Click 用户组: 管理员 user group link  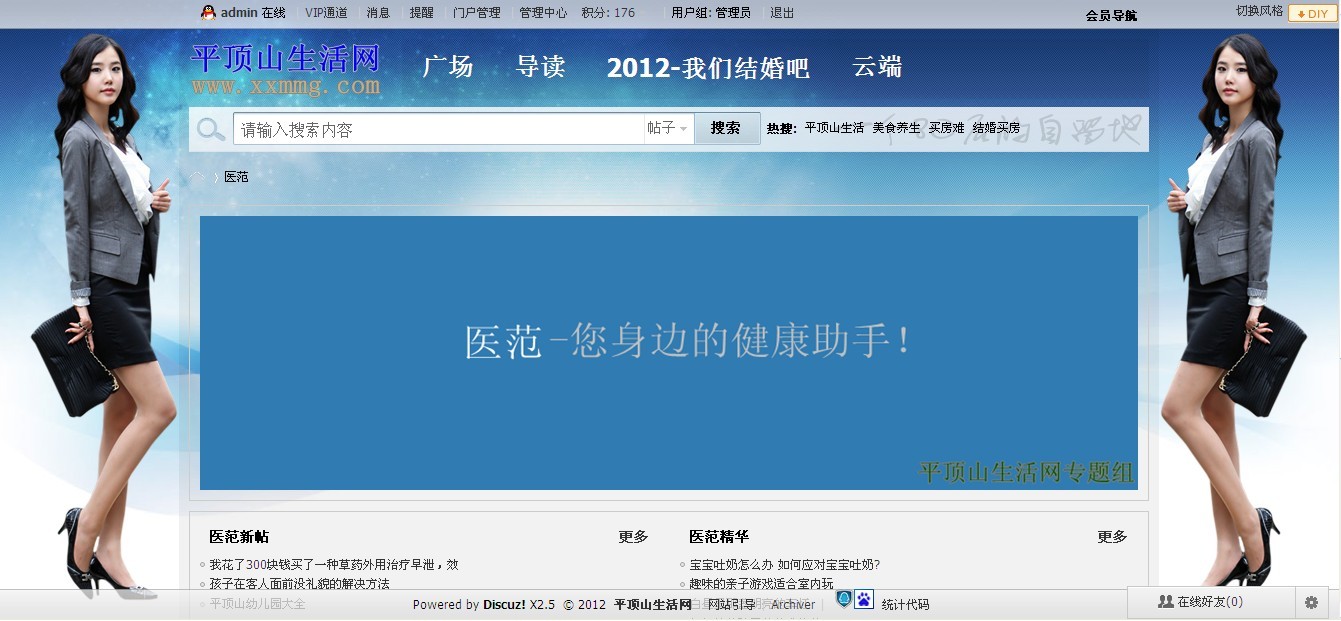[x=711, y=13]
